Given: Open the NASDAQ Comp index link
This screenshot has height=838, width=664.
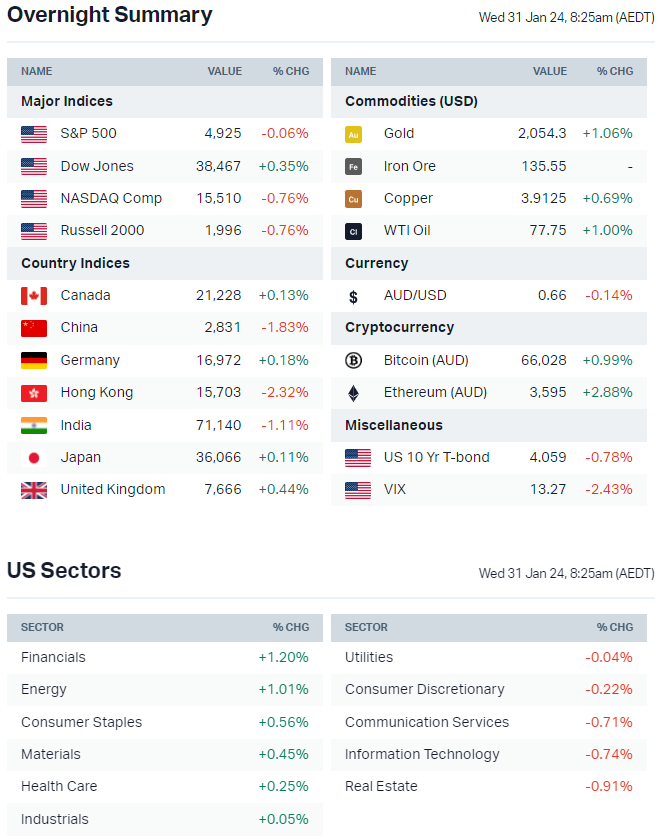Looking at the screenshot, I should pyautogui.click(x=111, y=198).
